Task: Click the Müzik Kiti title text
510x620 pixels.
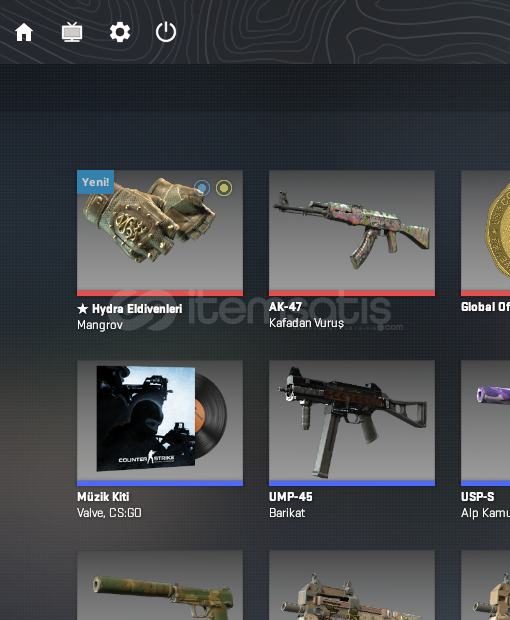Action: pyautogui.click(x=103, y=497)
